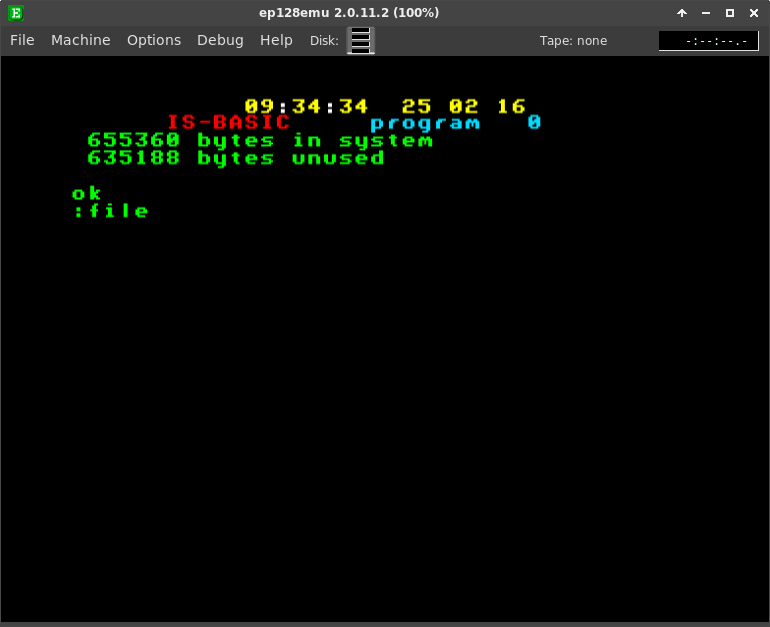Screen dimensions: 770x627
Task: Click the 'Disk:' label in the toolbar
Action: [324, 41]
